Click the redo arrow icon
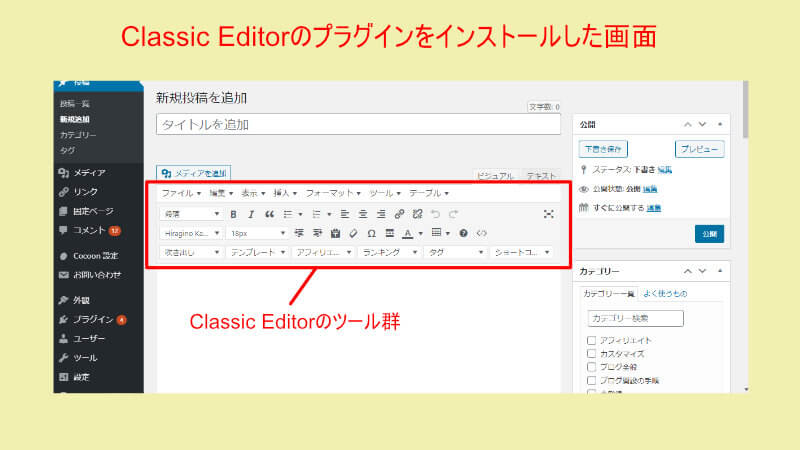800x450 pixels. [x=453, y=214]
